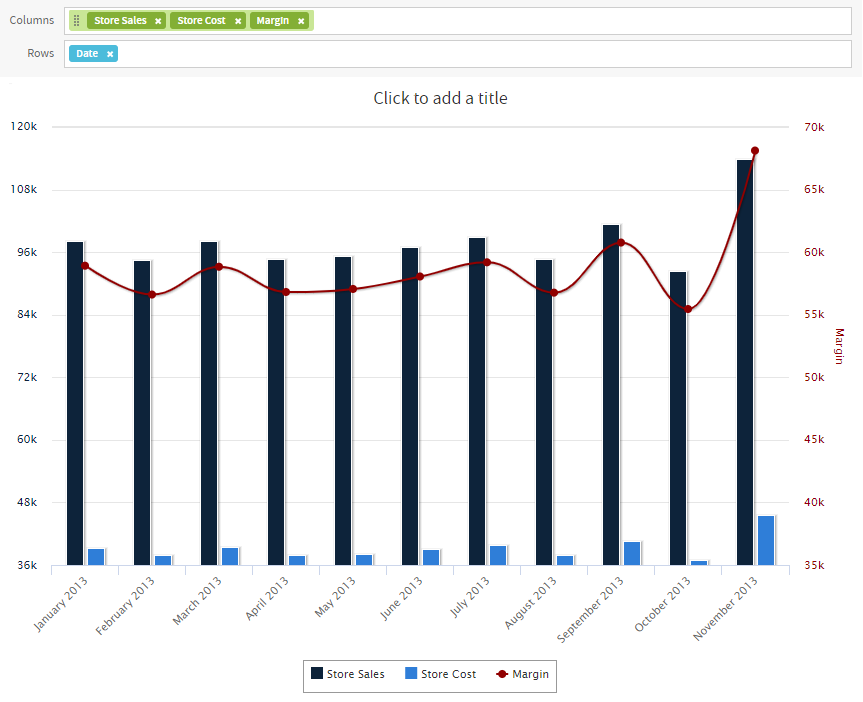Click the October 2013 Margin data point
863x702 pixels.
click(x=688, y=309)
